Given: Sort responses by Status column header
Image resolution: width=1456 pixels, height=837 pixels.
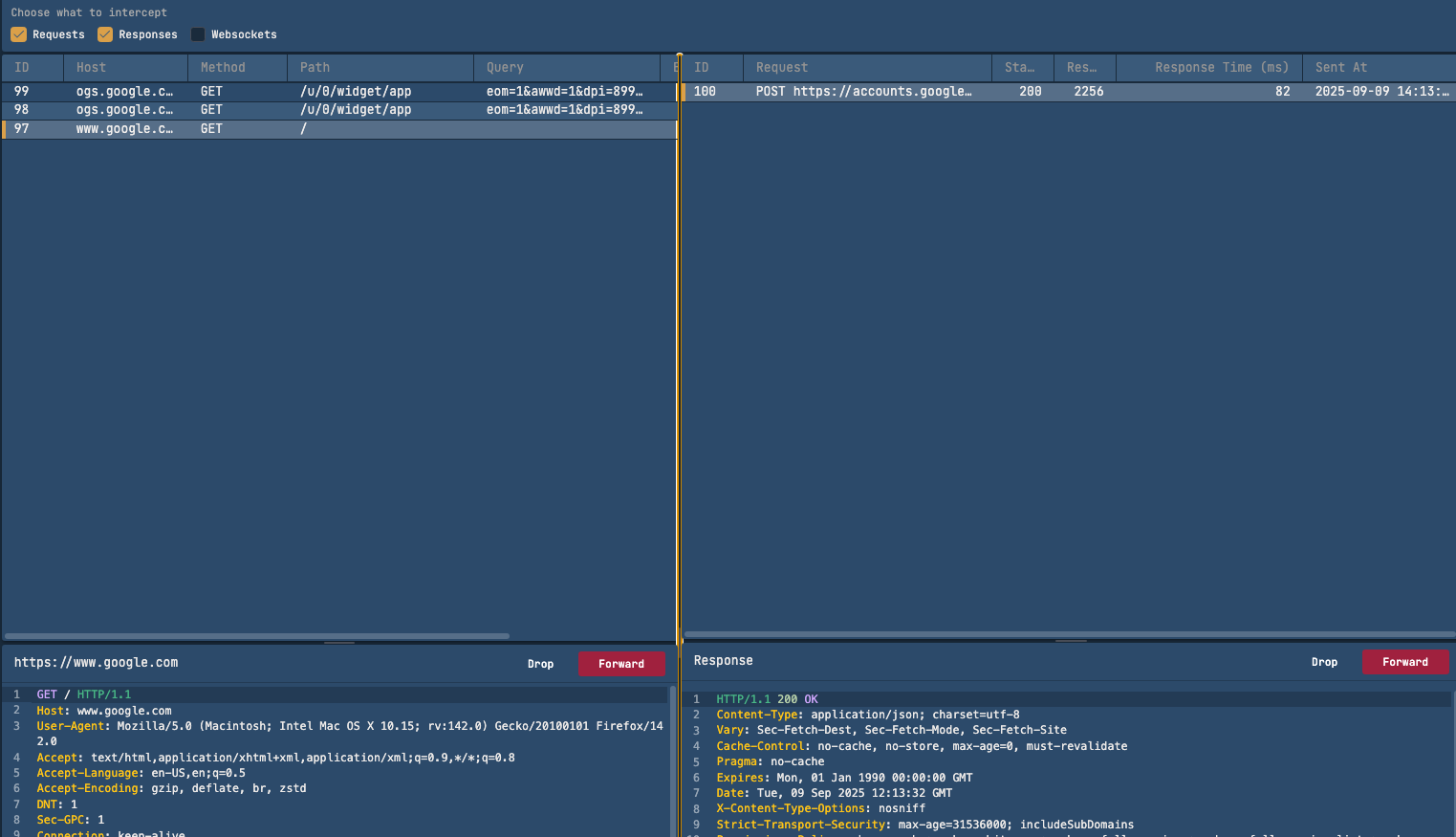Looking at the screenshot, I should (1023, 68).
